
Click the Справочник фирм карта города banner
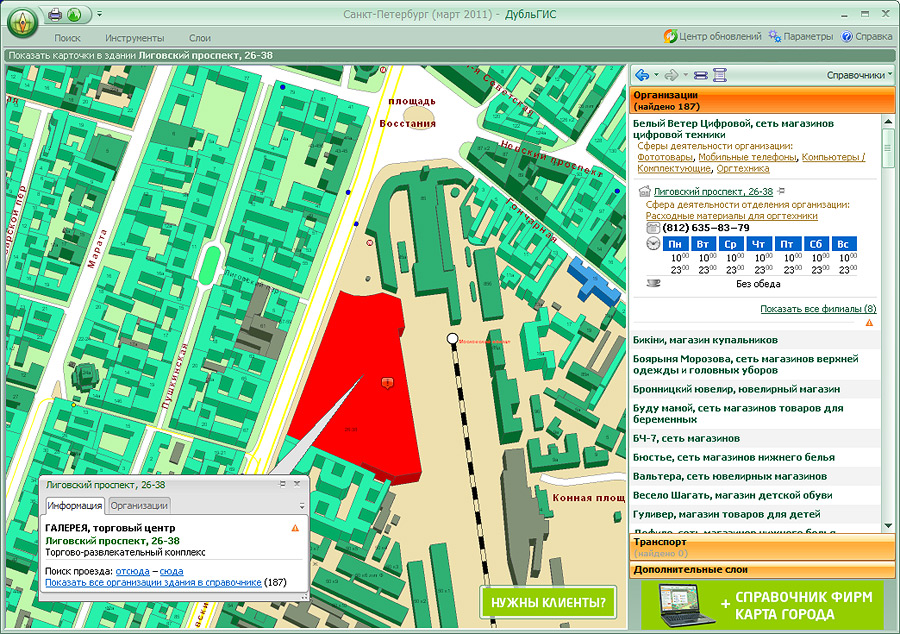tap(762, 605)
